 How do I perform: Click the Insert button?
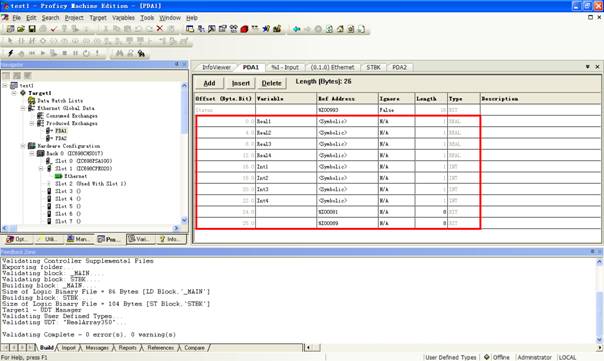tap(241, 83)
